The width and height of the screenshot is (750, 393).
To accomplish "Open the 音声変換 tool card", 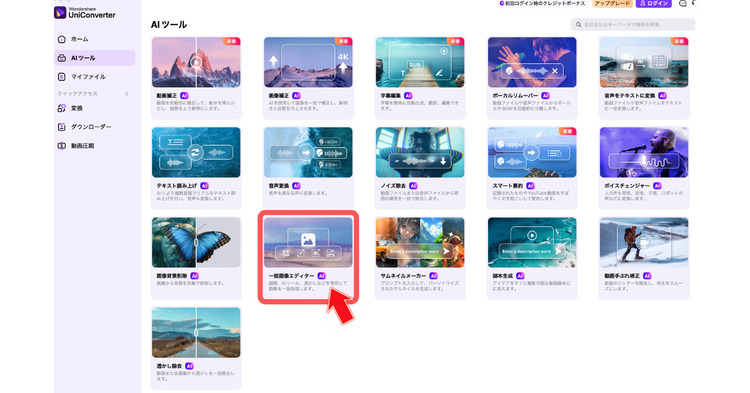I will (308, 167).
